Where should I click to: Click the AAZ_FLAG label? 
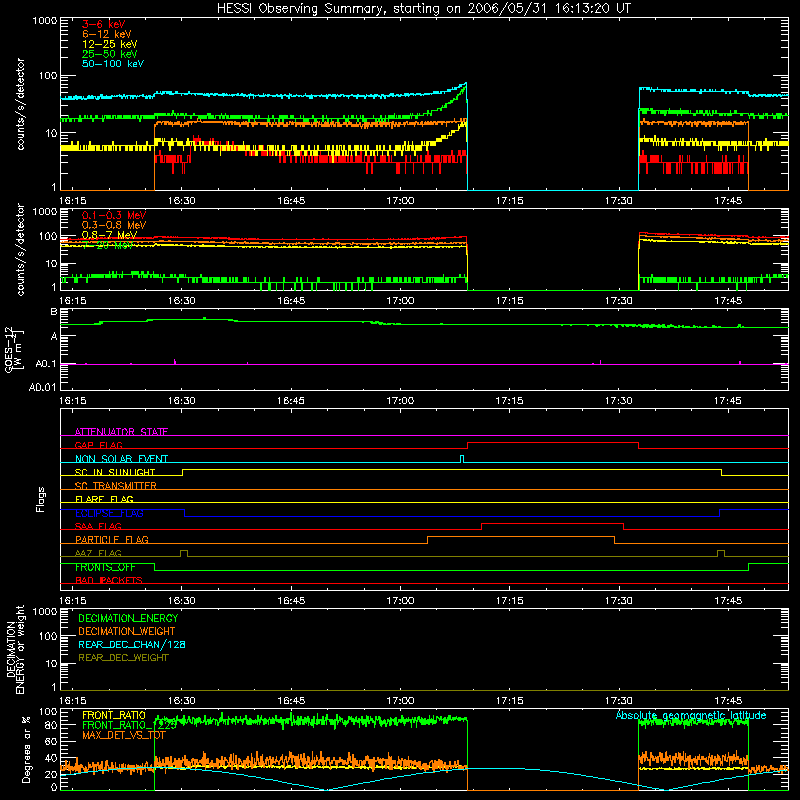[x=98, y=553]
